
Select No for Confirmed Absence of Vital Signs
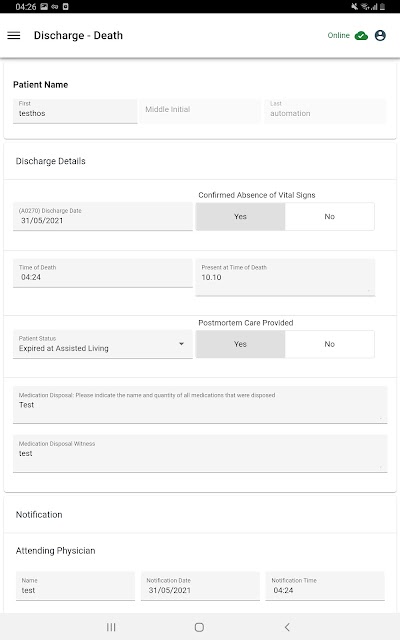(x=329, y=216)
